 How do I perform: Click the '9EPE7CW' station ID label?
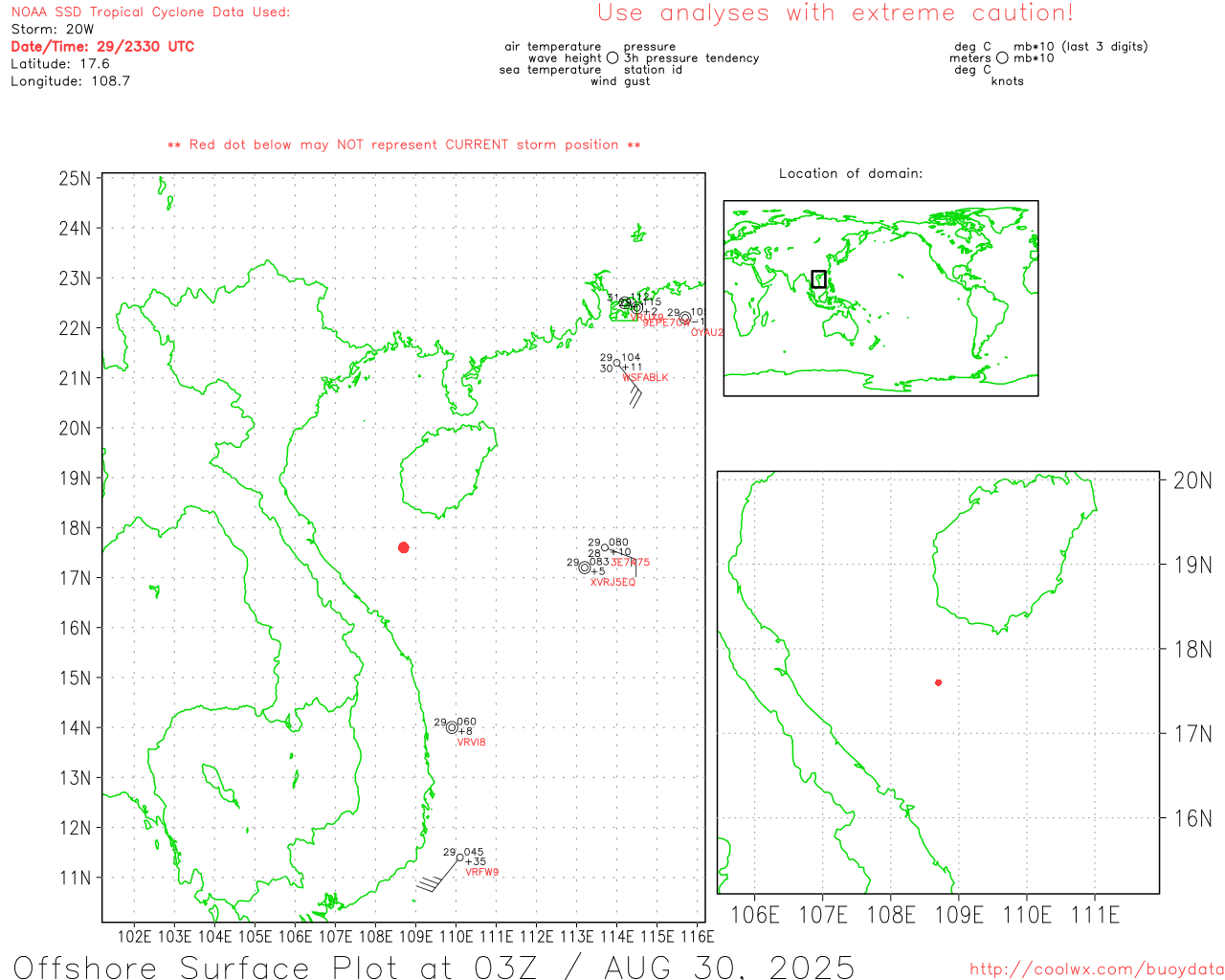tap(666, 323)
